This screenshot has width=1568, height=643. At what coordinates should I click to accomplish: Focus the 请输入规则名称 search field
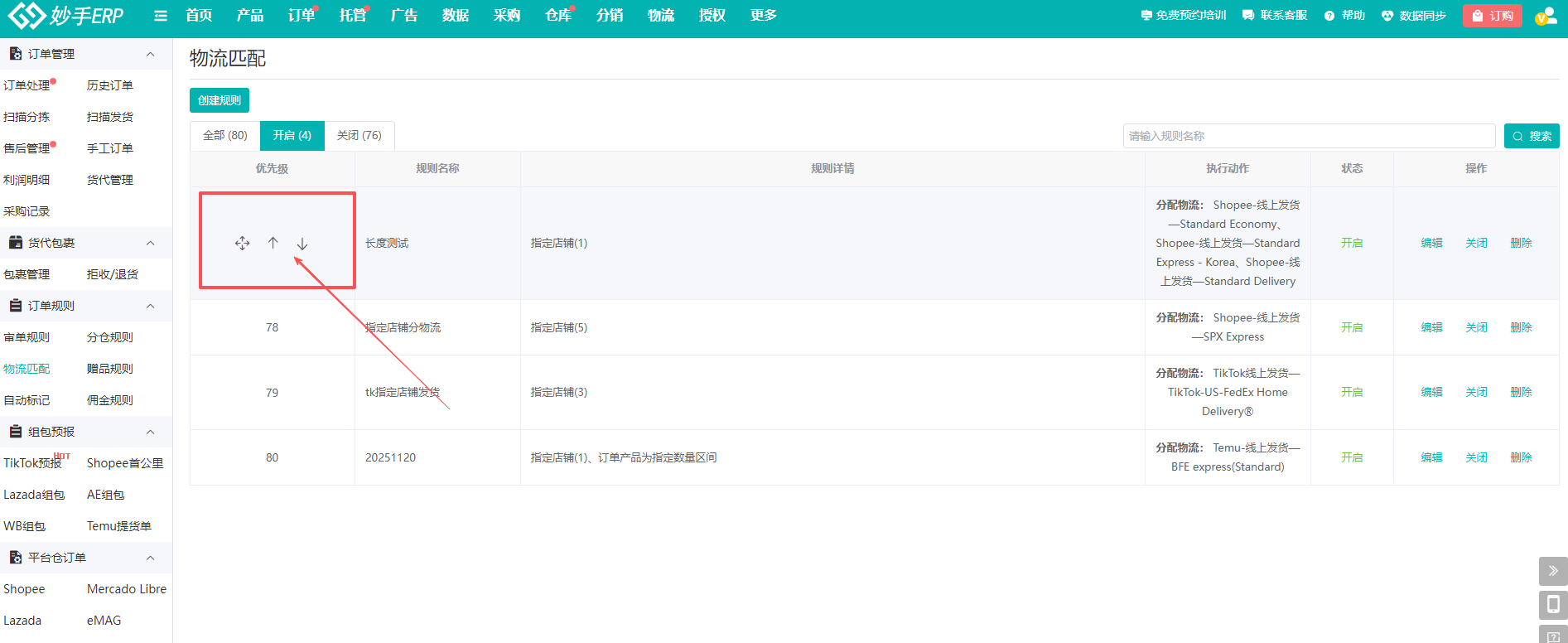coord(1309,136)
